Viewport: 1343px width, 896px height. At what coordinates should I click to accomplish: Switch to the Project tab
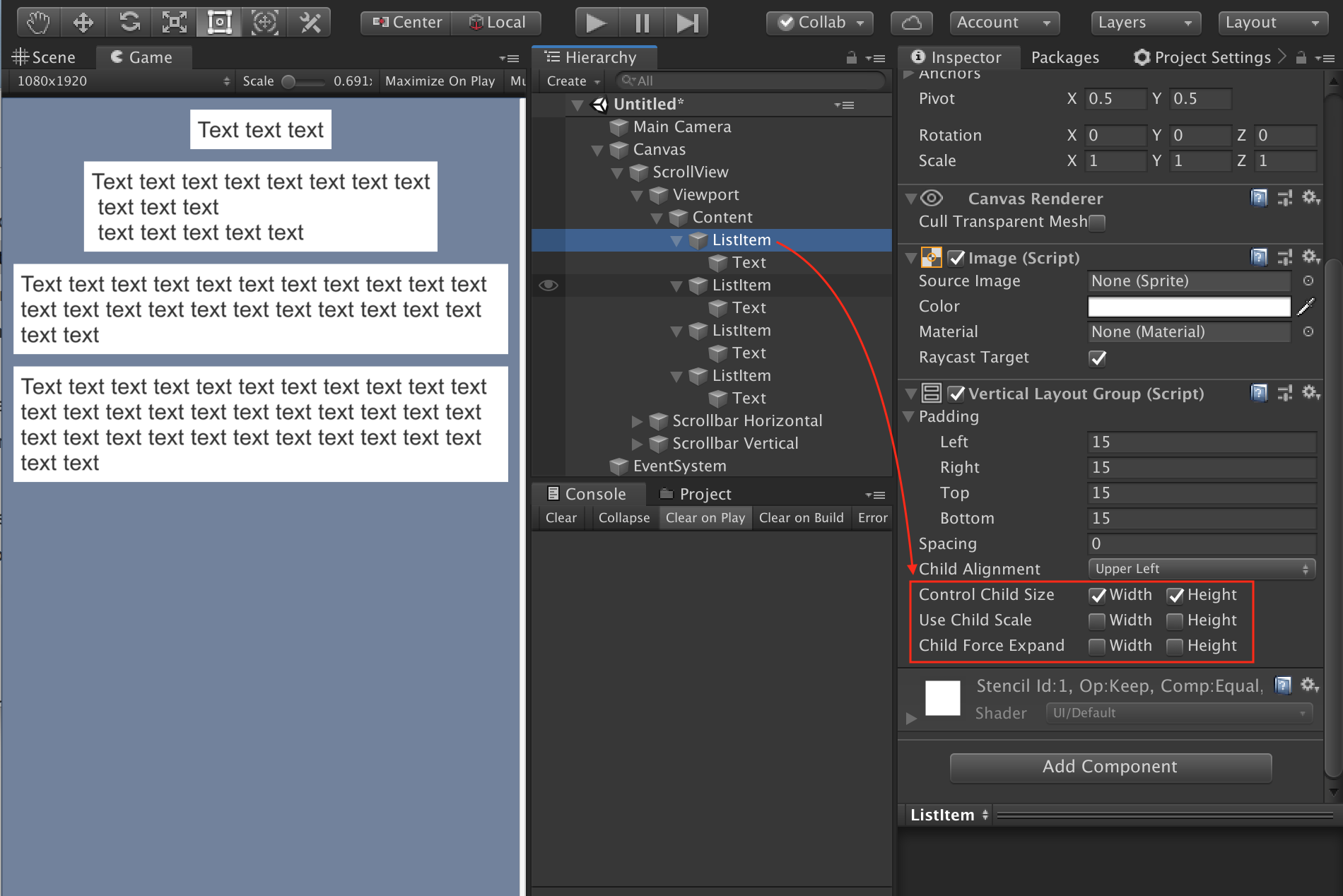[x=696, y=494]
